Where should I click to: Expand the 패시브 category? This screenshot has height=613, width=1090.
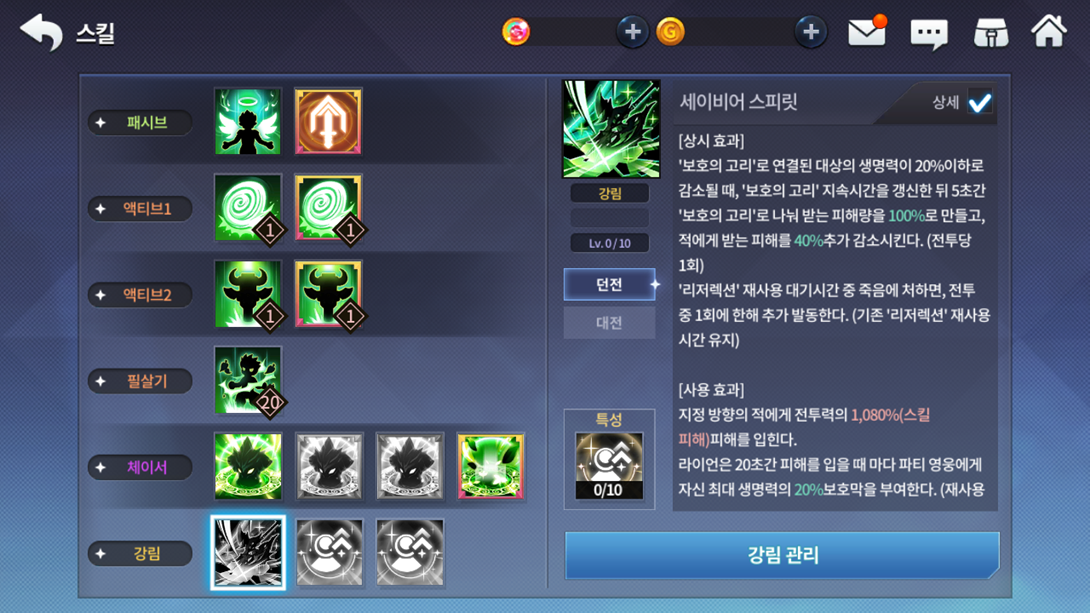(x=140, y=122)
